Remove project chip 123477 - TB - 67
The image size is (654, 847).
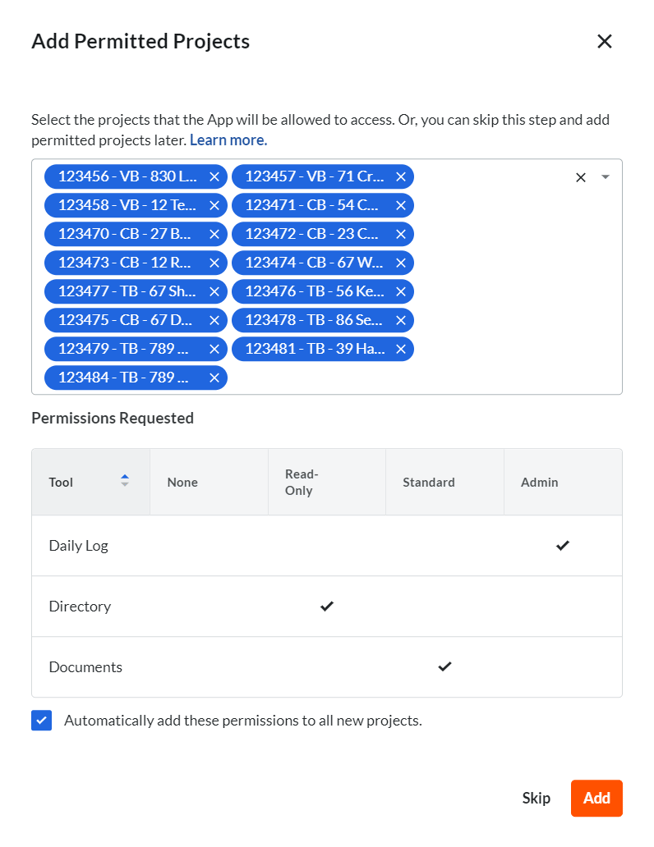[x=214, y=291]
